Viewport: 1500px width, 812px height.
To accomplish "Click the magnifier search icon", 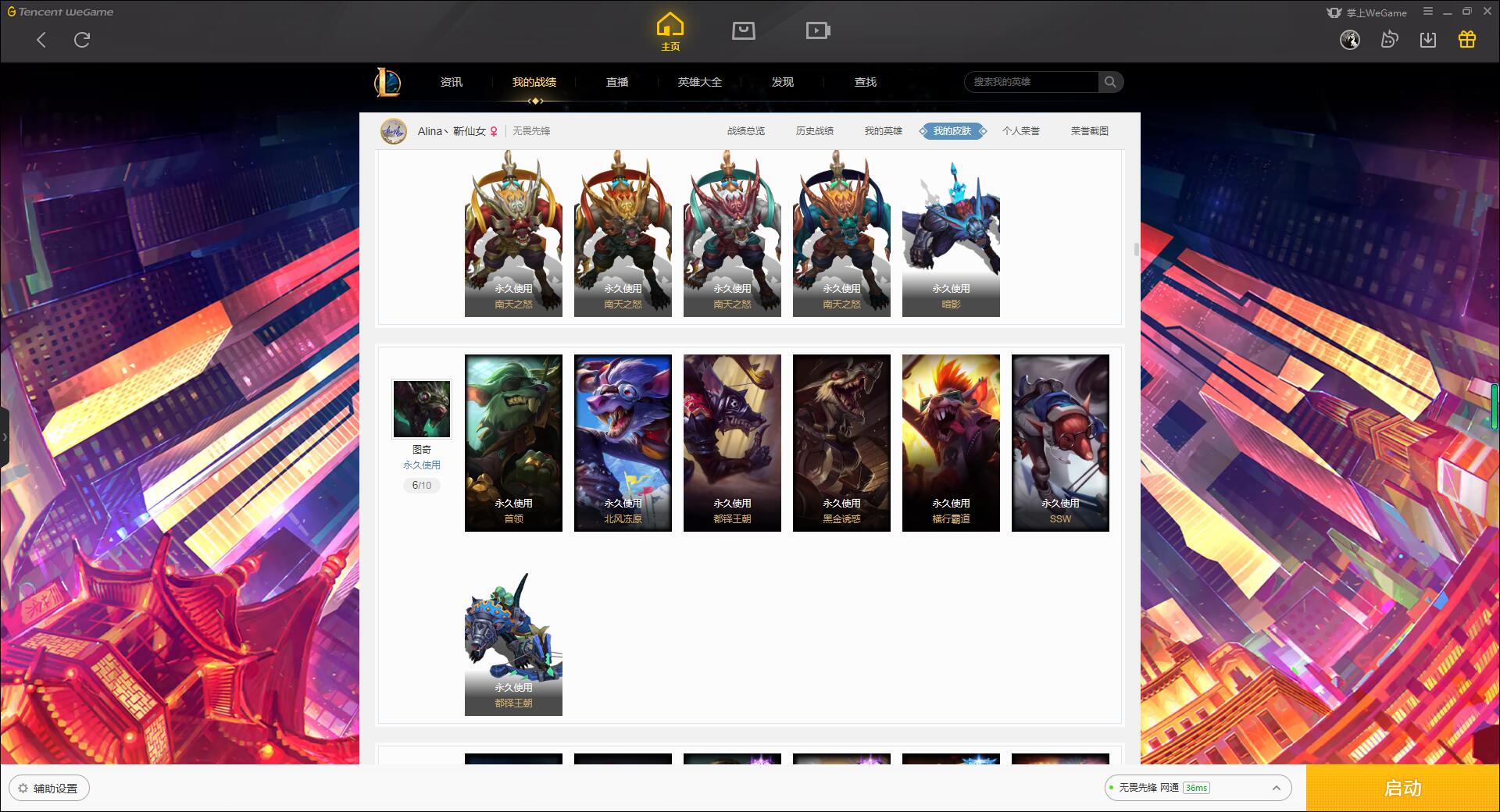I will tap(1110, 82).
